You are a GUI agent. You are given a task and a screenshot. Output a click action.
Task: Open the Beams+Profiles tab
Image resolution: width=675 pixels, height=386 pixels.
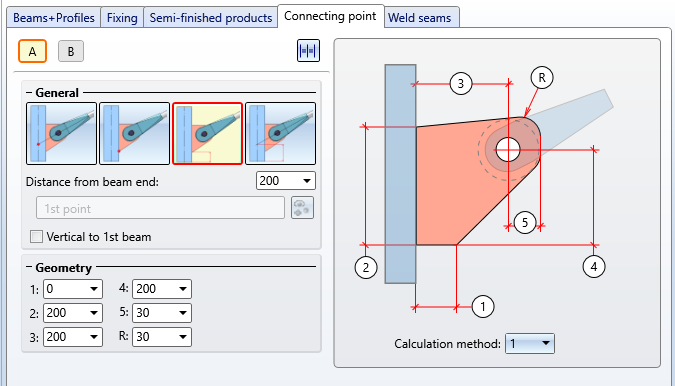tap(54, 18)
